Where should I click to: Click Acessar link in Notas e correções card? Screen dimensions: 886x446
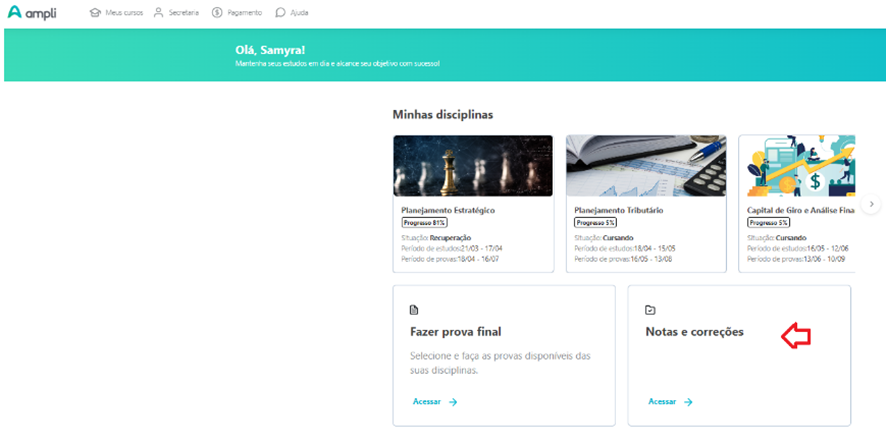pyautogui.click(x=662, y=402)
